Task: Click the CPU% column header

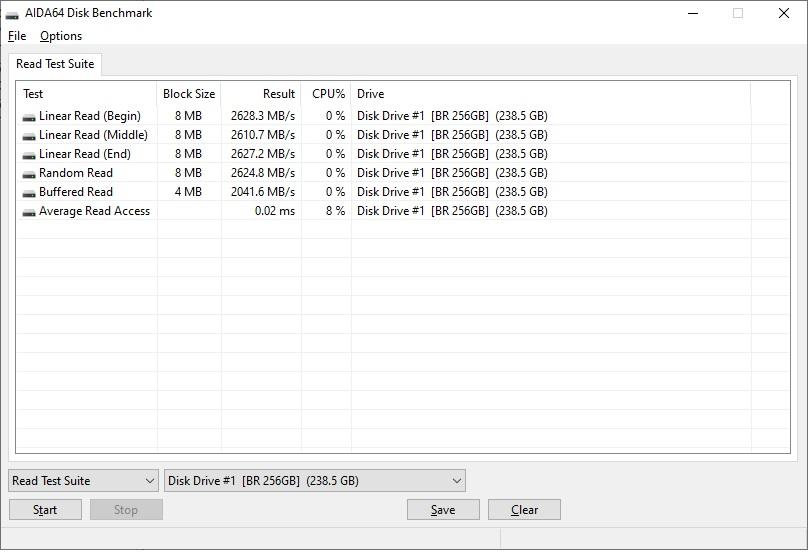Action: point(327,94)
